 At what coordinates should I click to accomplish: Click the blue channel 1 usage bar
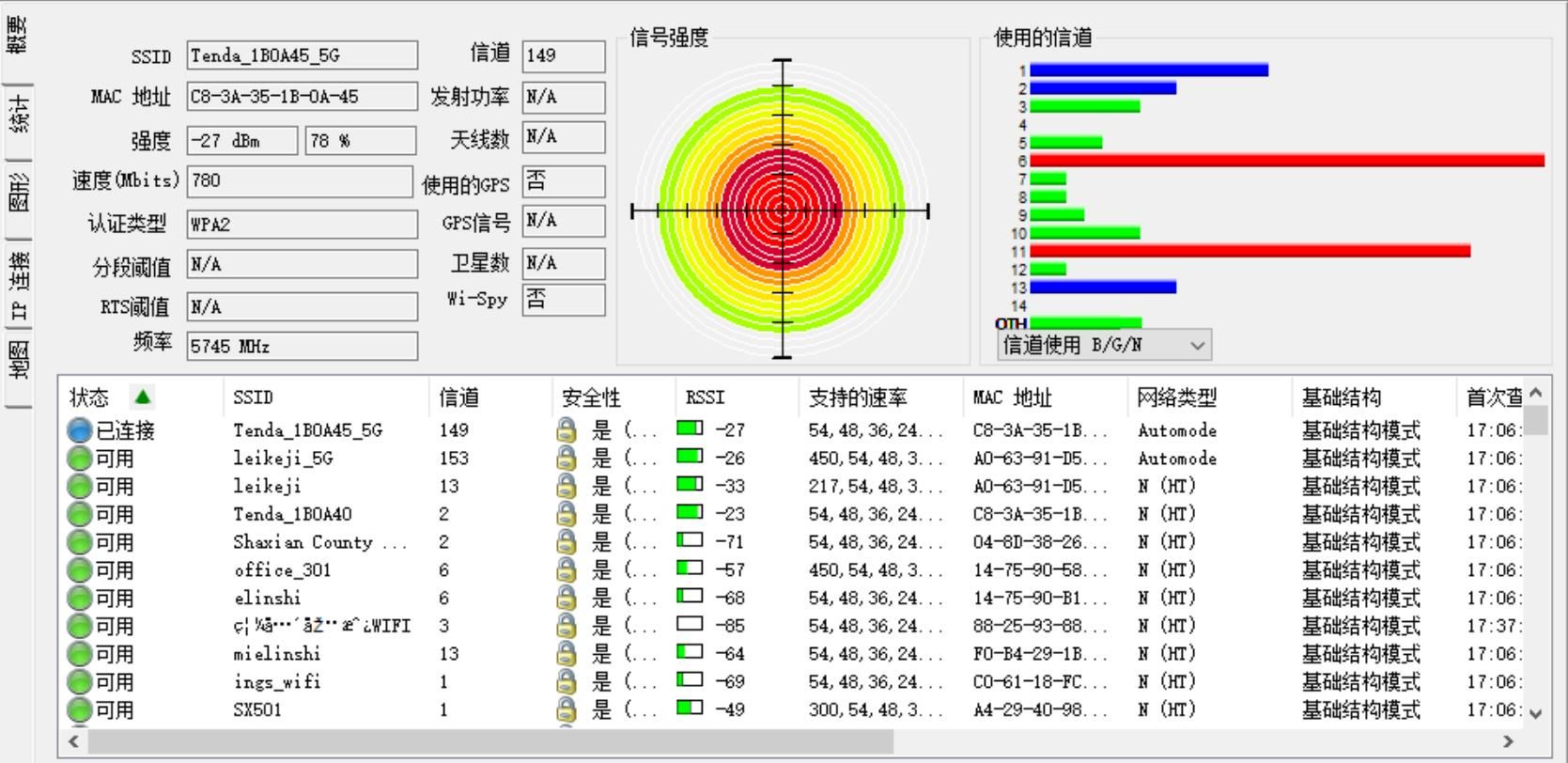coord(1149,70)
